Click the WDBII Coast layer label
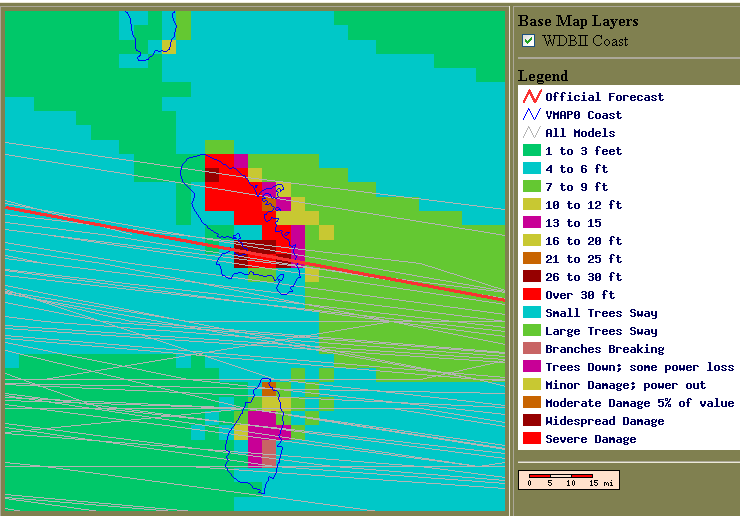740x516 pixels. click(585, 41)
